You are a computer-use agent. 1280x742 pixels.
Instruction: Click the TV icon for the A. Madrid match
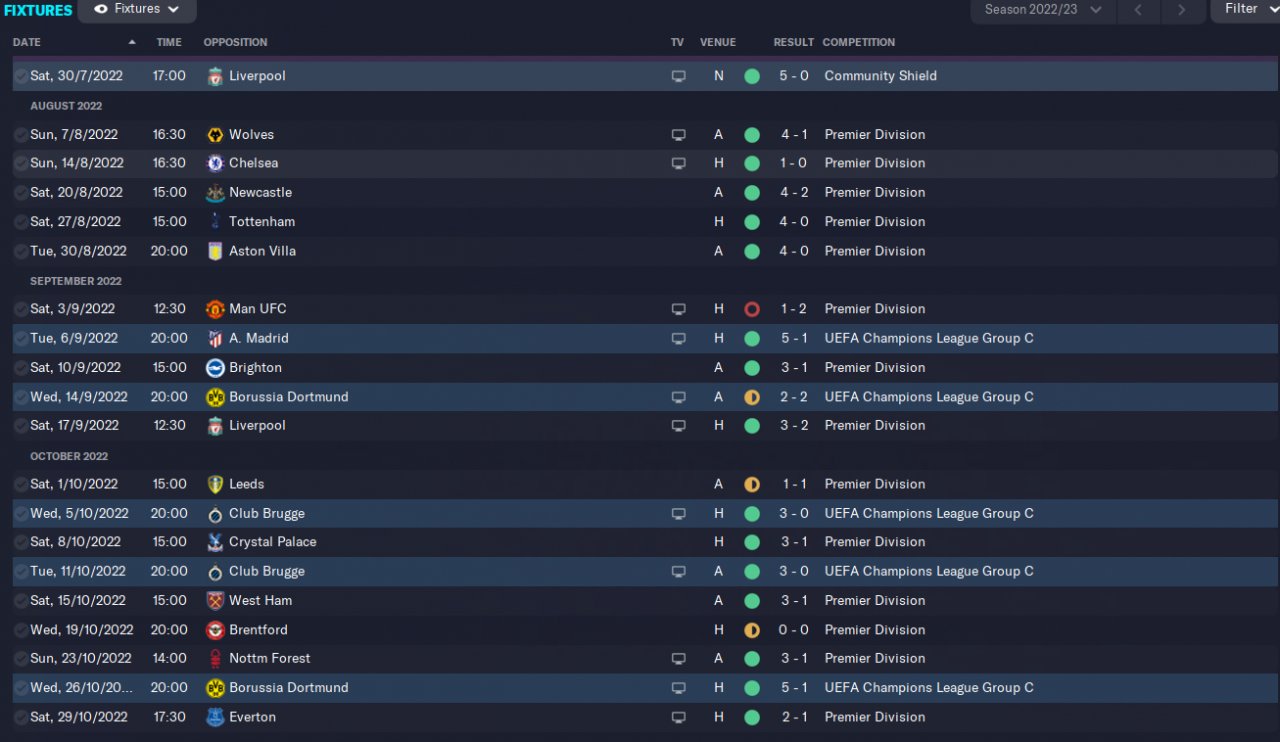pos(678,339)
